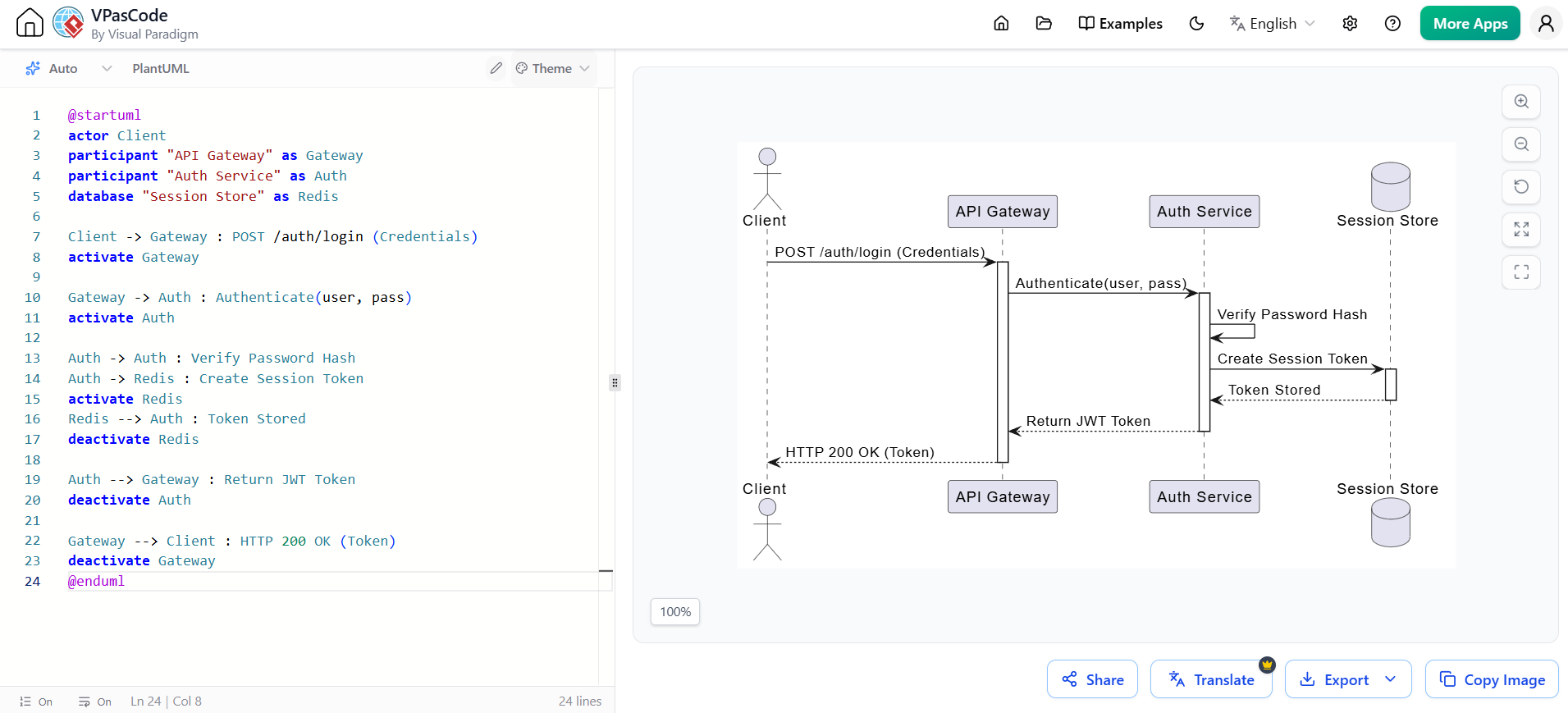Click the More Apps button
Image resolution: width=1568 pixels, height=713 pixels.
(1470, 23)
